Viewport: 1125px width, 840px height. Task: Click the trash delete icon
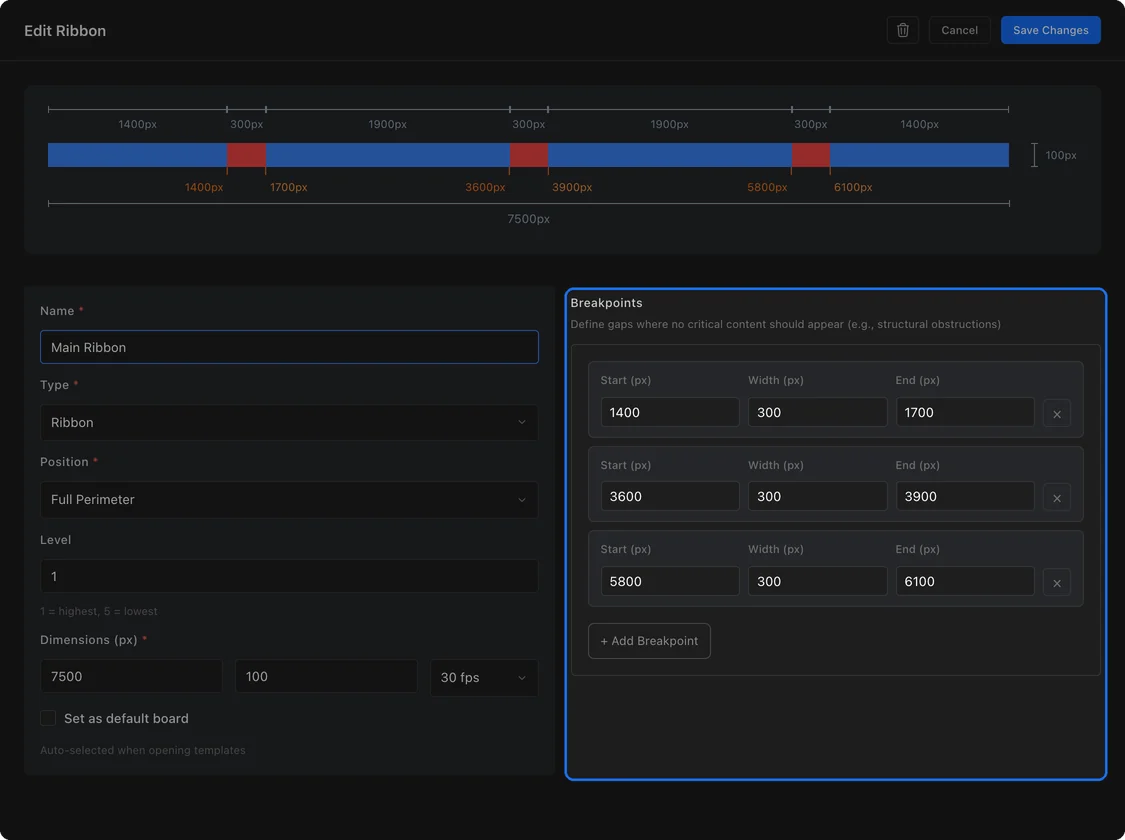point(903,30)
